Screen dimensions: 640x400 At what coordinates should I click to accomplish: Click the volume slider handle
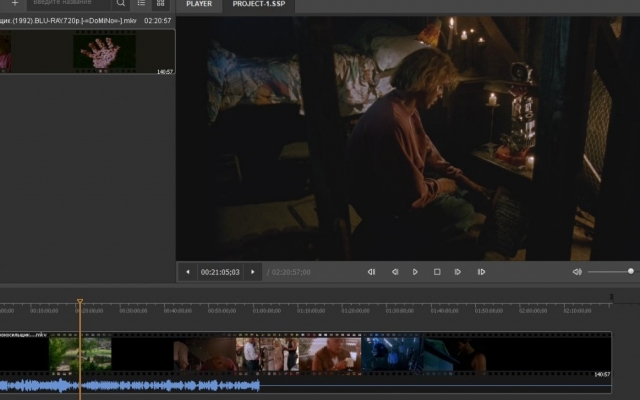click(631, 271)
